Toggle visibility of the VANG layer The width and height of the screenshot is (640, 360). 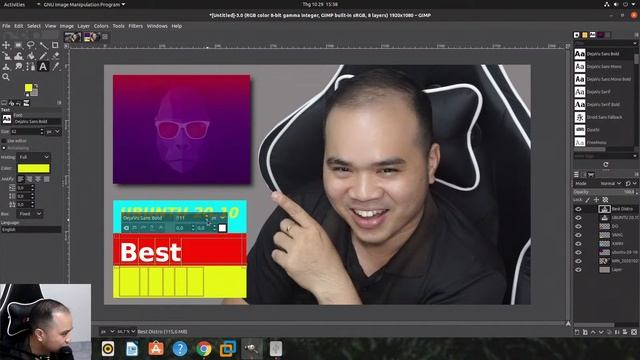[578, 235]
